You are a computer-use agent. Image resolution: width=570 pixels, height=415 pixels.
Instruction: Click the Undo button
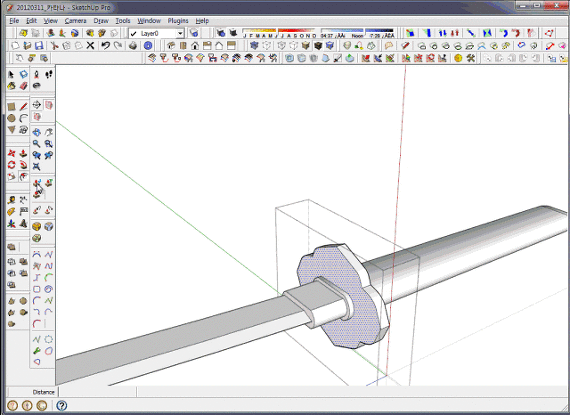click(x=105, y=45)
